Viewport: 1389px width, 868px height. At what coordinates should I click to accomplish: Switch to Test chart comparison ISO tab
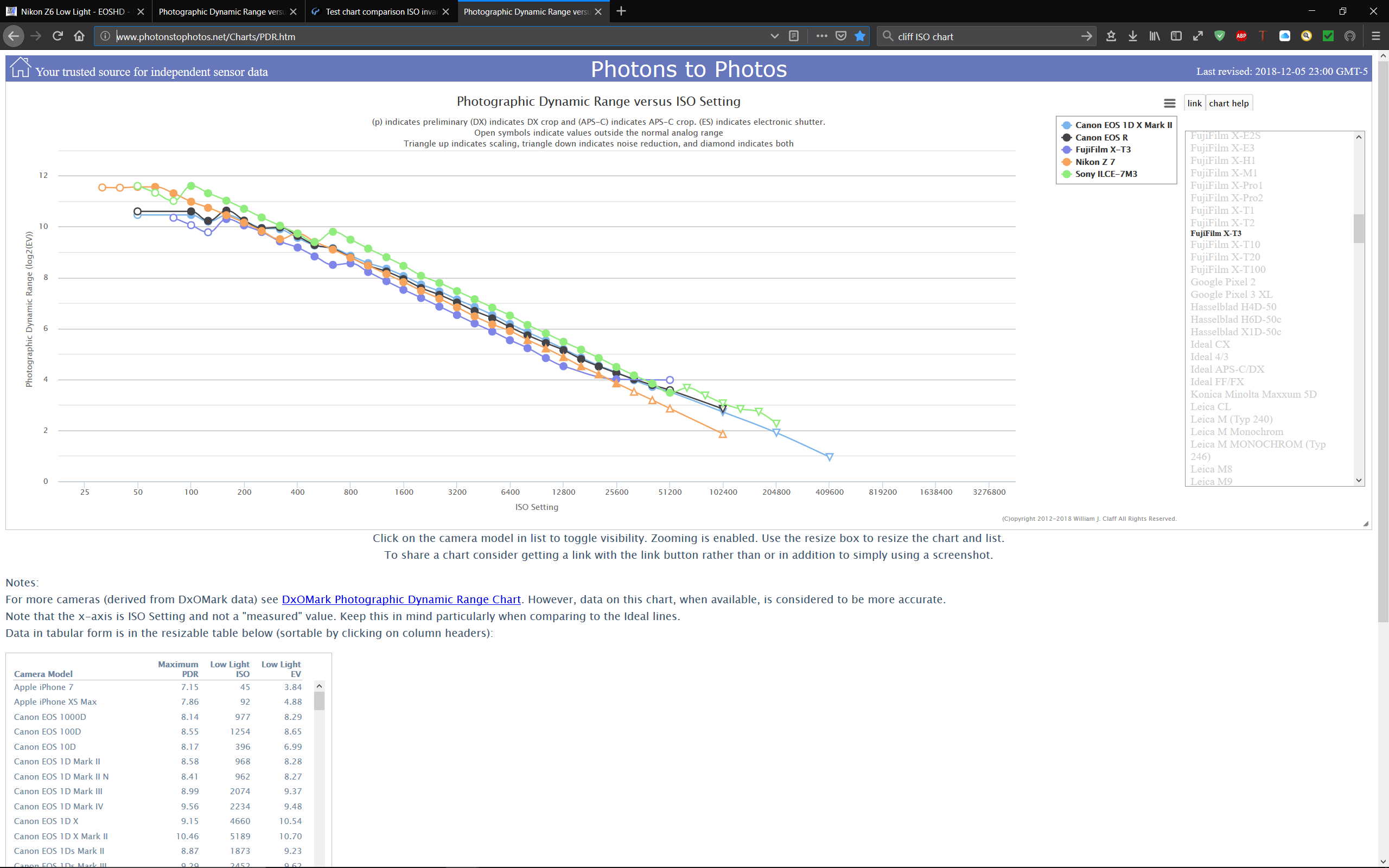pyautogui.click(x=380, y=11)
